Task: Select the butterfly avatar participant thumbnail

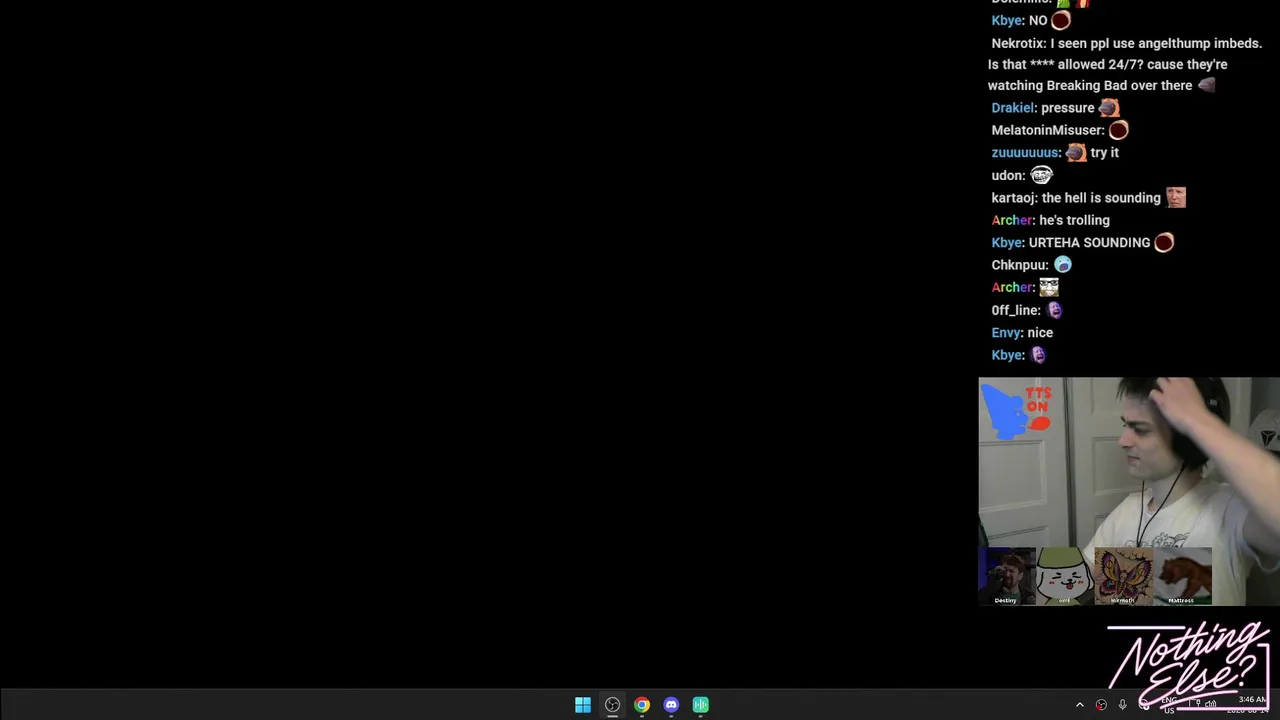Action: (1124, 577)
